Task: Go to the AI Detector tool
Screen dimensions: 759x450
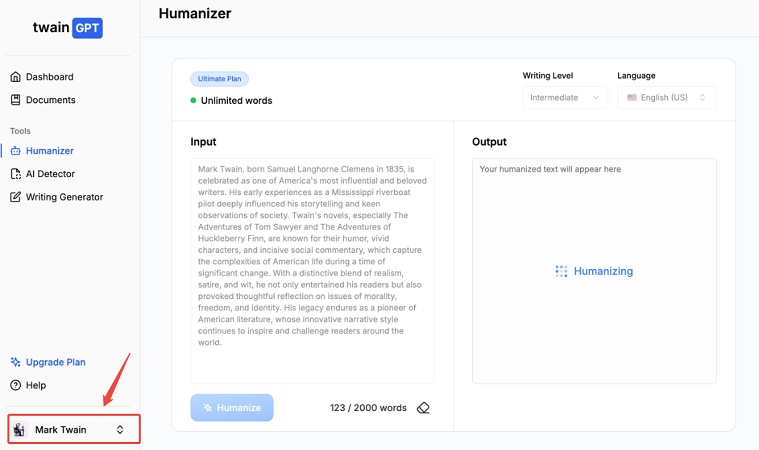Action: pos(50,174)
